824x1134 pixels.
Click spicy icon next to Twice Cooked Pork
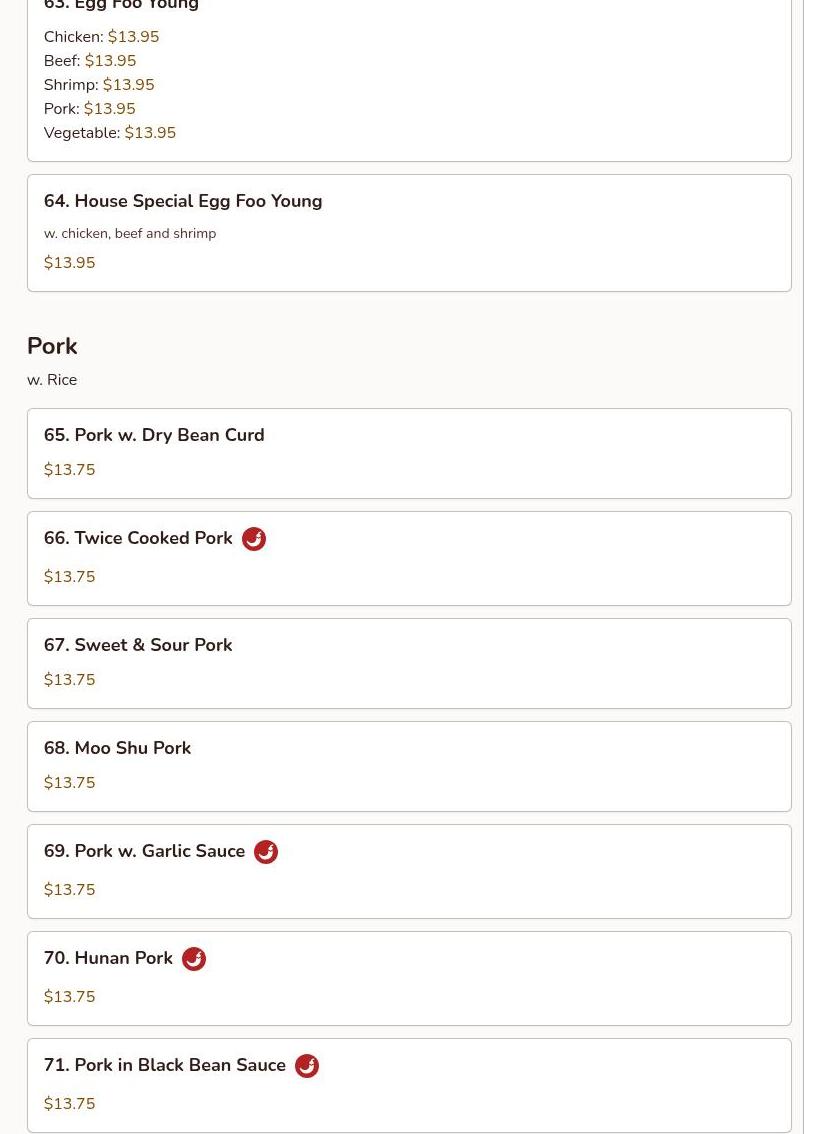click(254, 539)
